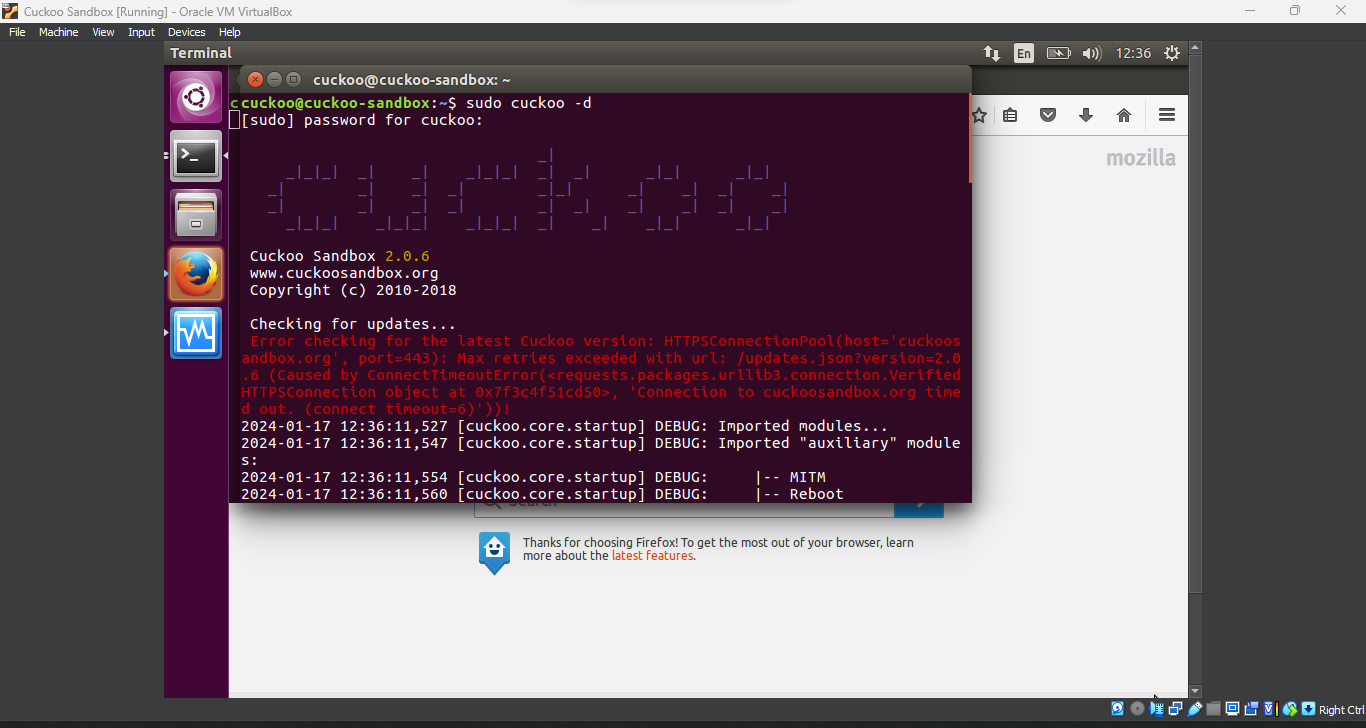Click the Pocket icon in Firefox

click(1048, 115)
